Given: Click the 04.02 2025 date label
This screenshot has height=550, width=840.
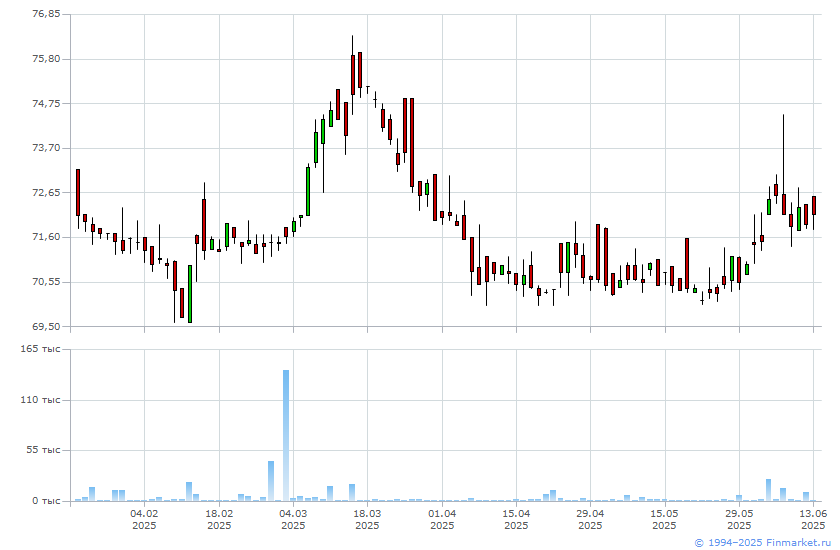Looking at the screenshot, I should 144,519.
